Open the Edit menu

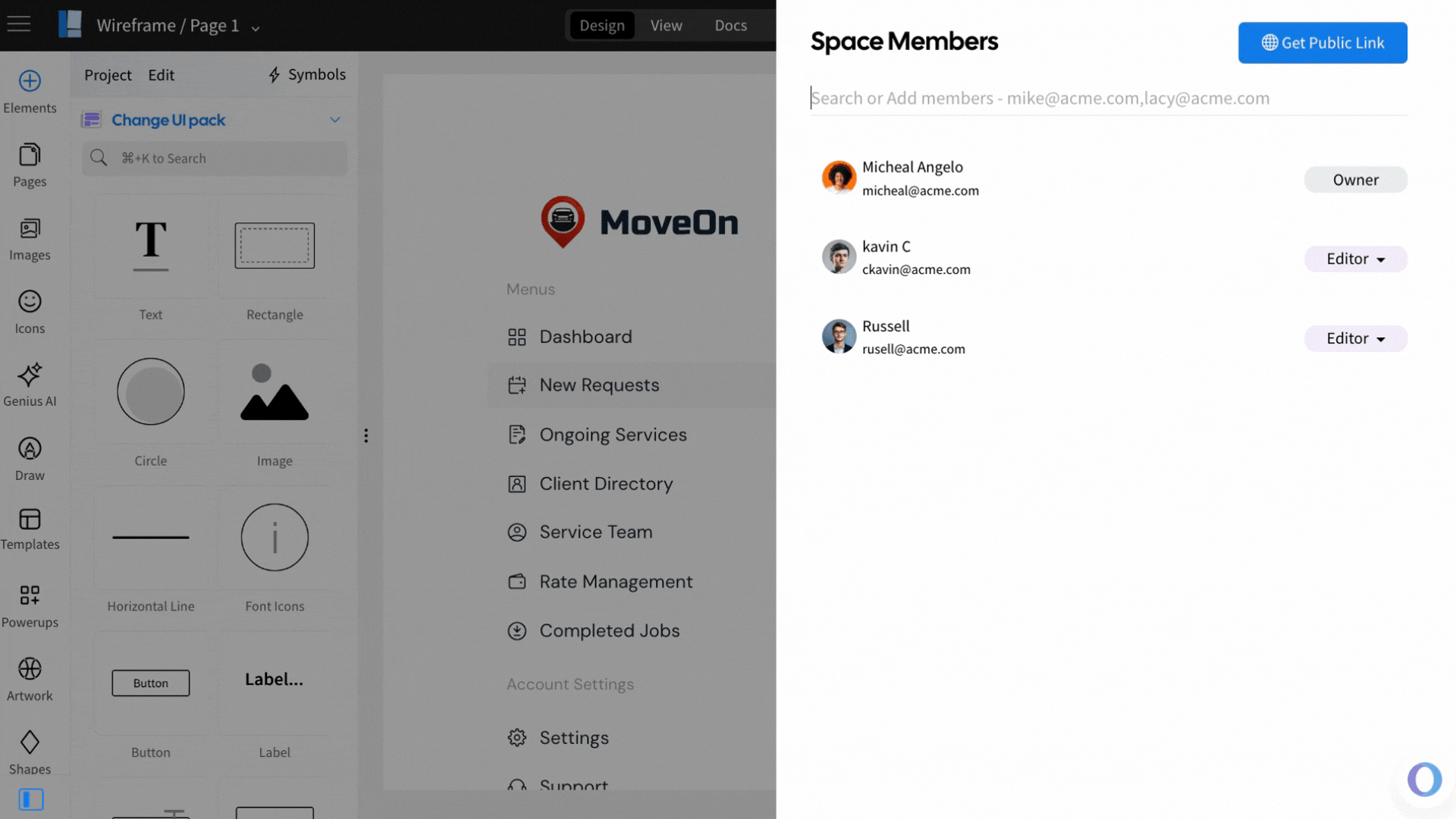[161, 75]
